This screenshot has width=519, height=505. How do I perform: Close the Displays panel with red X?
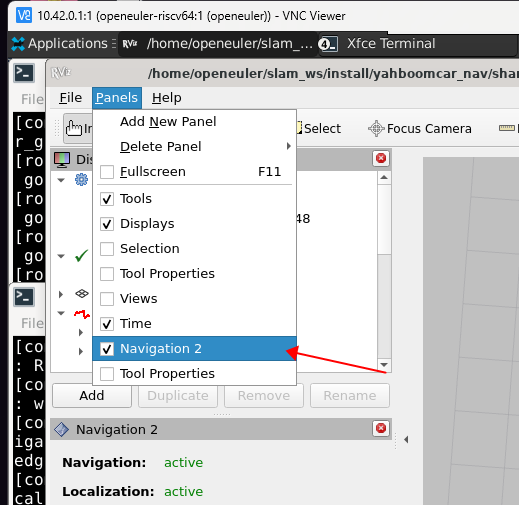[x=381, y=158]
